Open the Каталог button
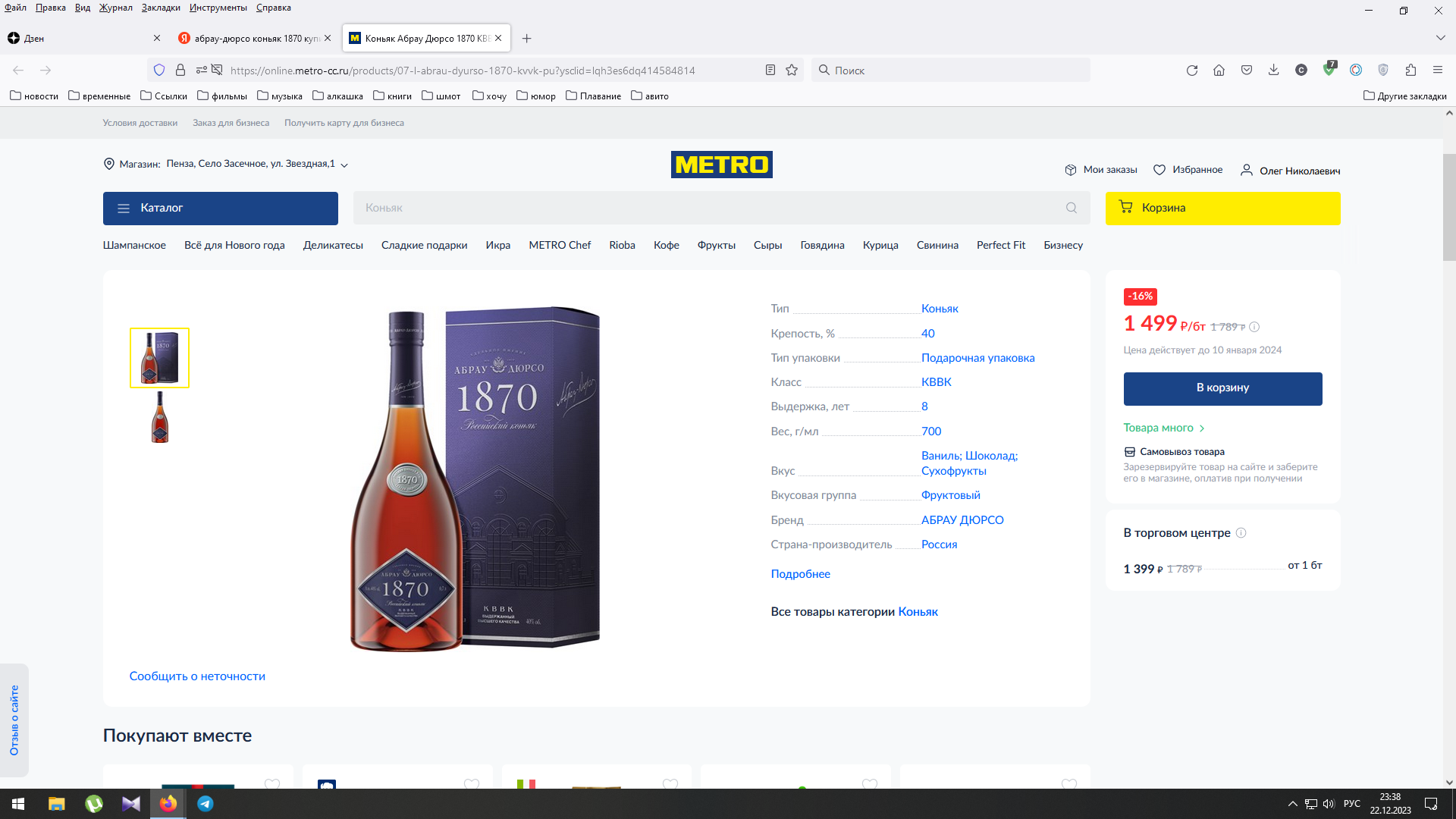This screenshot has width=1456, height=819. (x=221, y=208)
